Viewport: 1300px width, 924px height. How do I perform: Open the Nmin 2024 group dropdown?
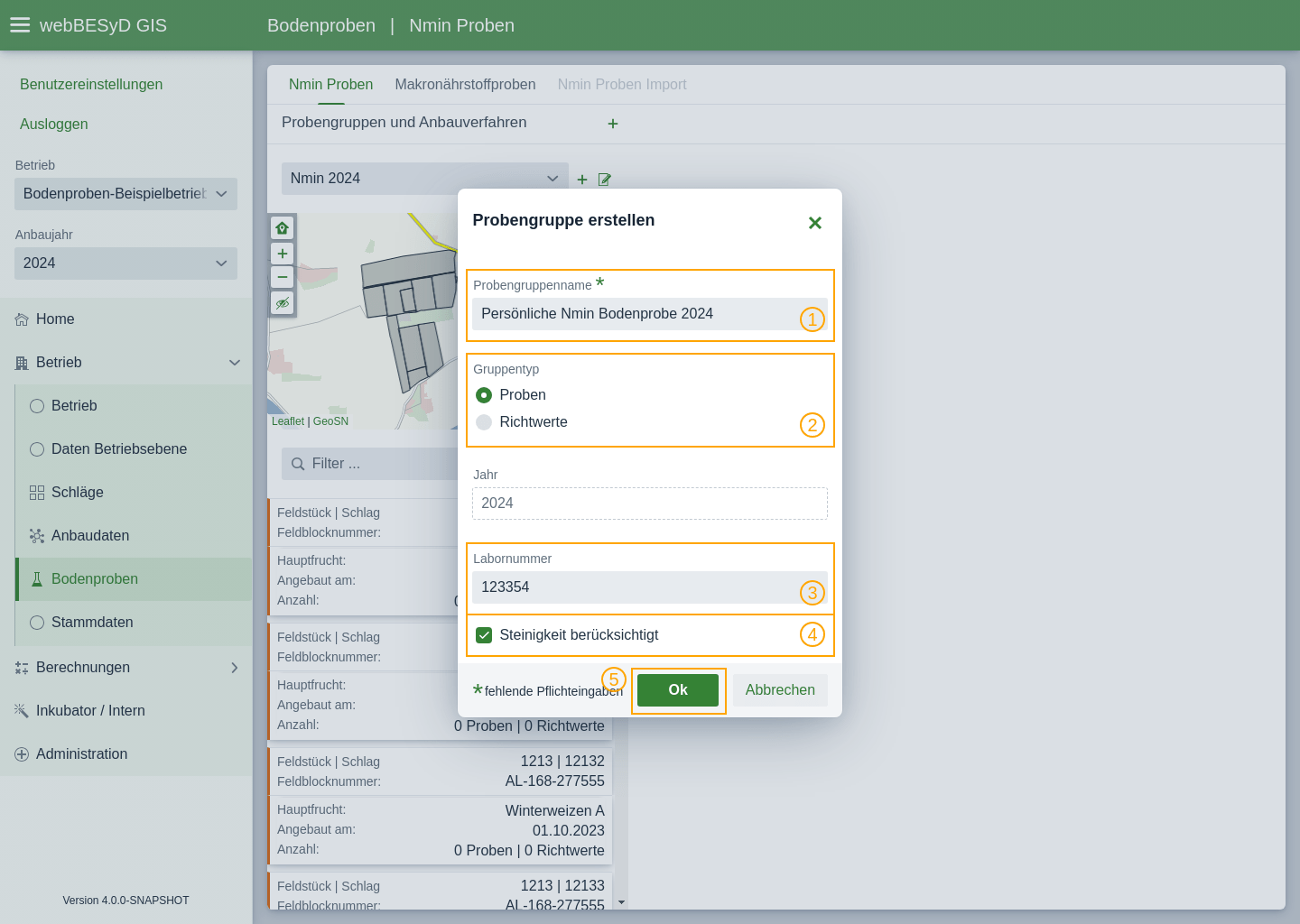425,179
